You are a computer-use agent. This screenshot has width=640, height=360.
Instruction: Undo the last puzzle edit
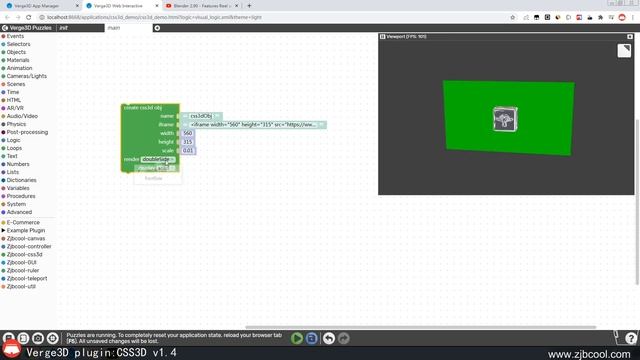pyautogui.click(x=329, y=338)
